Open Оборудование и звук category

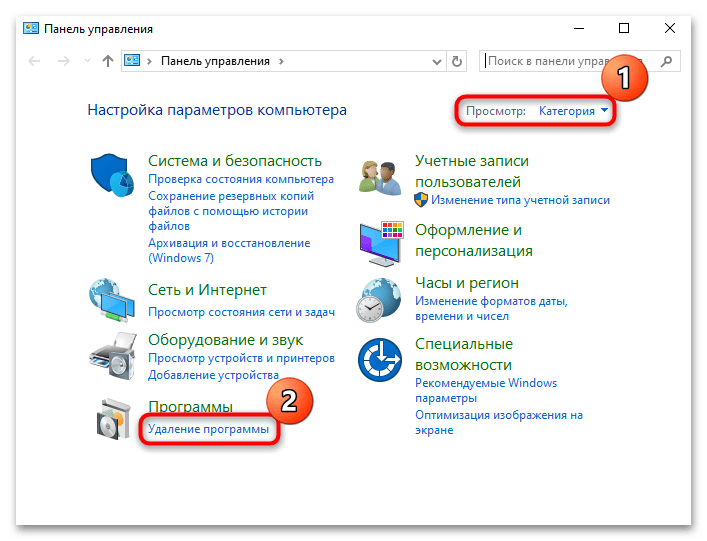[225, 339]
